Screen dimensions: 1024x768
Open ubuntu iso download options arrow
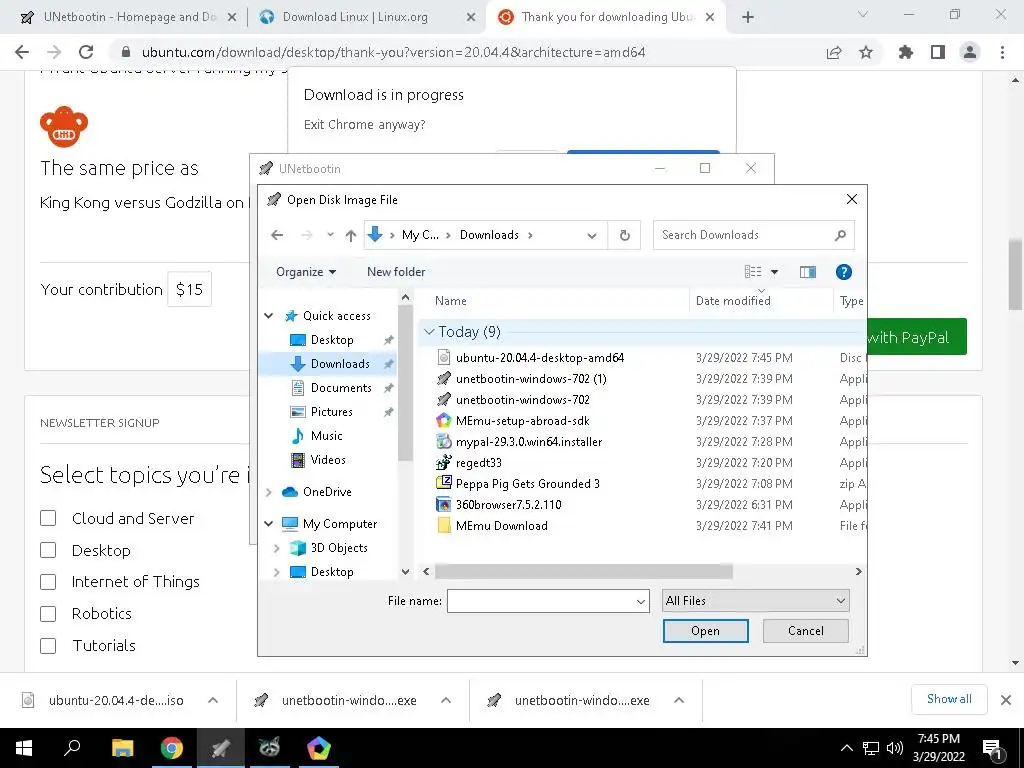pyautogui.click(x=213, y=700)
